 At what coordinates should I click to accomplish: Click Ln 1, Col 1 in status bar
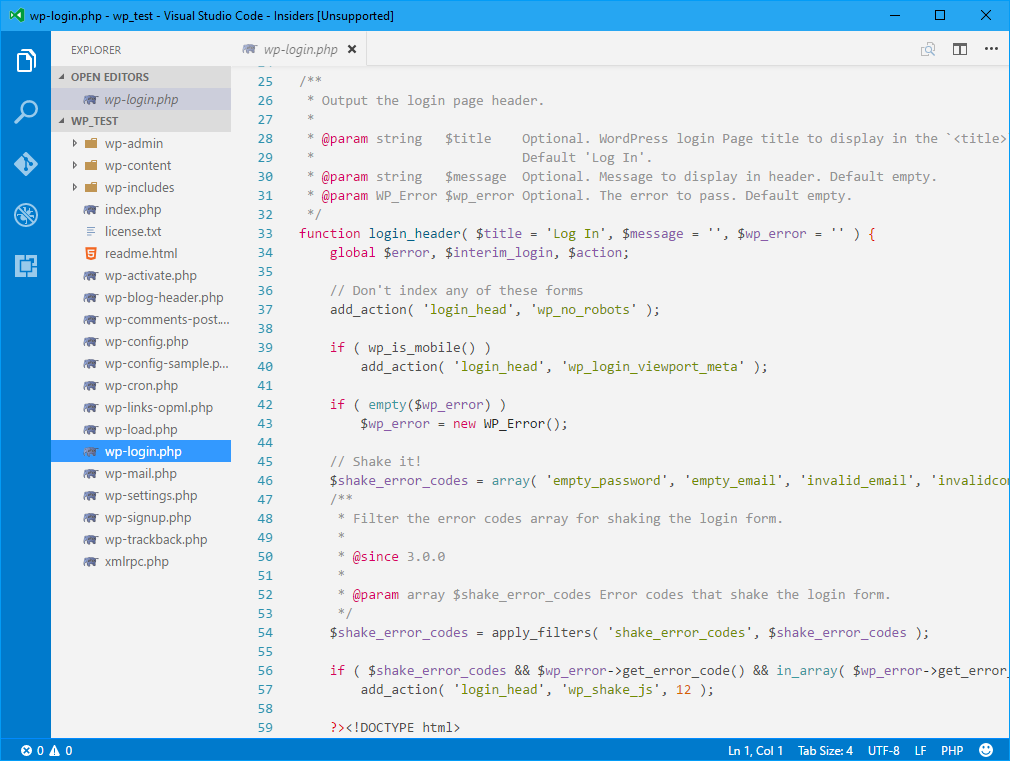(x=755, y=751)
